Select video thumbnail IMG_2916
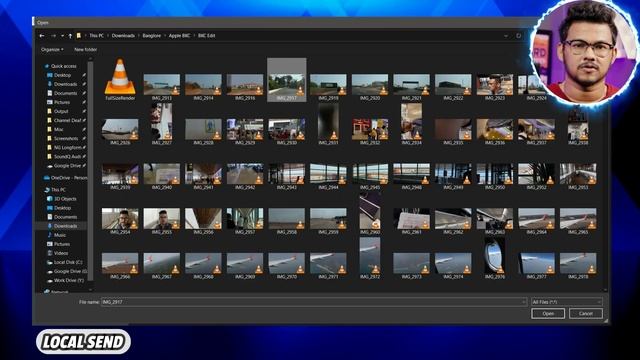The height and width of the screenshot is (360, 640). point(245,87)
